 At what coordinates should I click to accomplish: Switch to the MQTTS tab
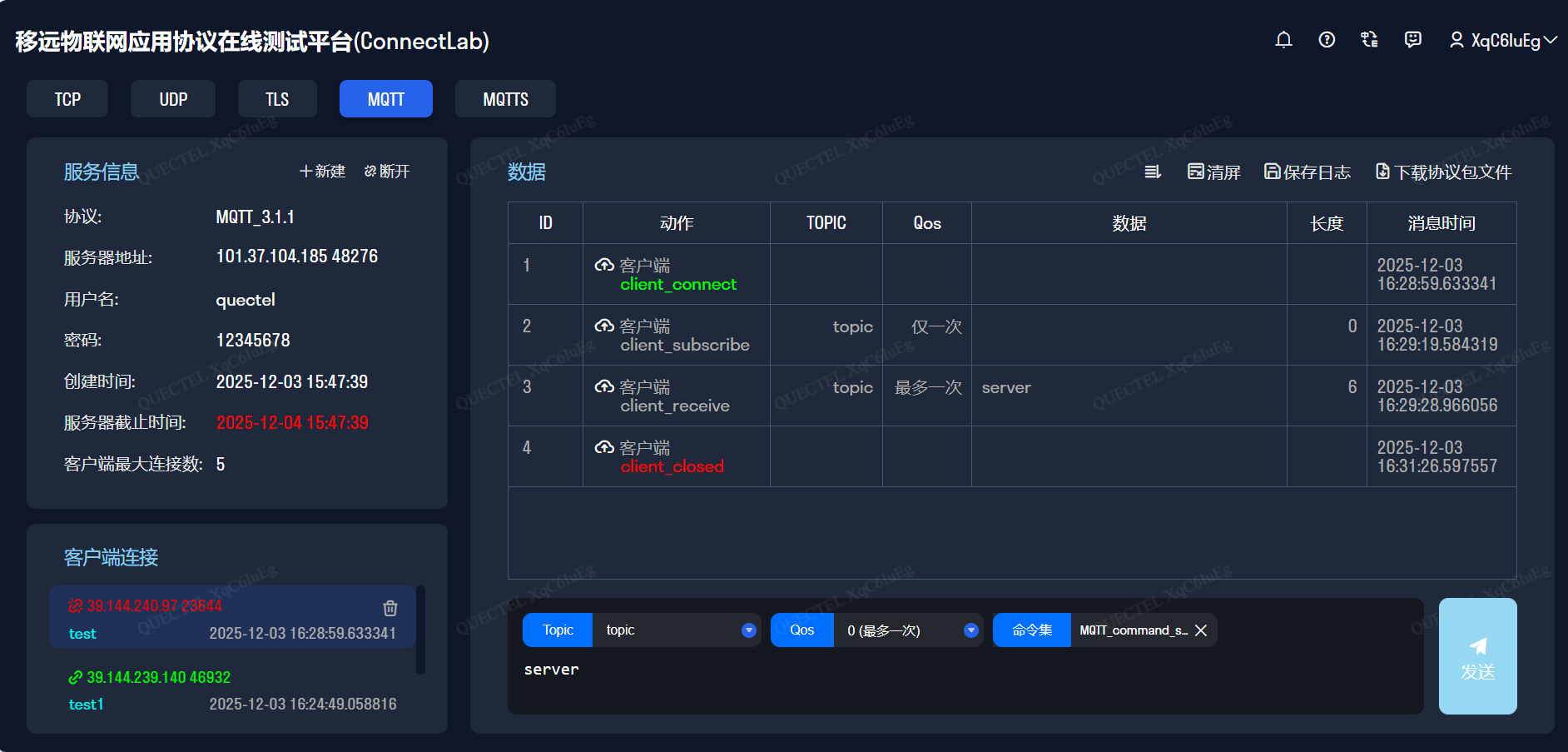coord(505,99)
